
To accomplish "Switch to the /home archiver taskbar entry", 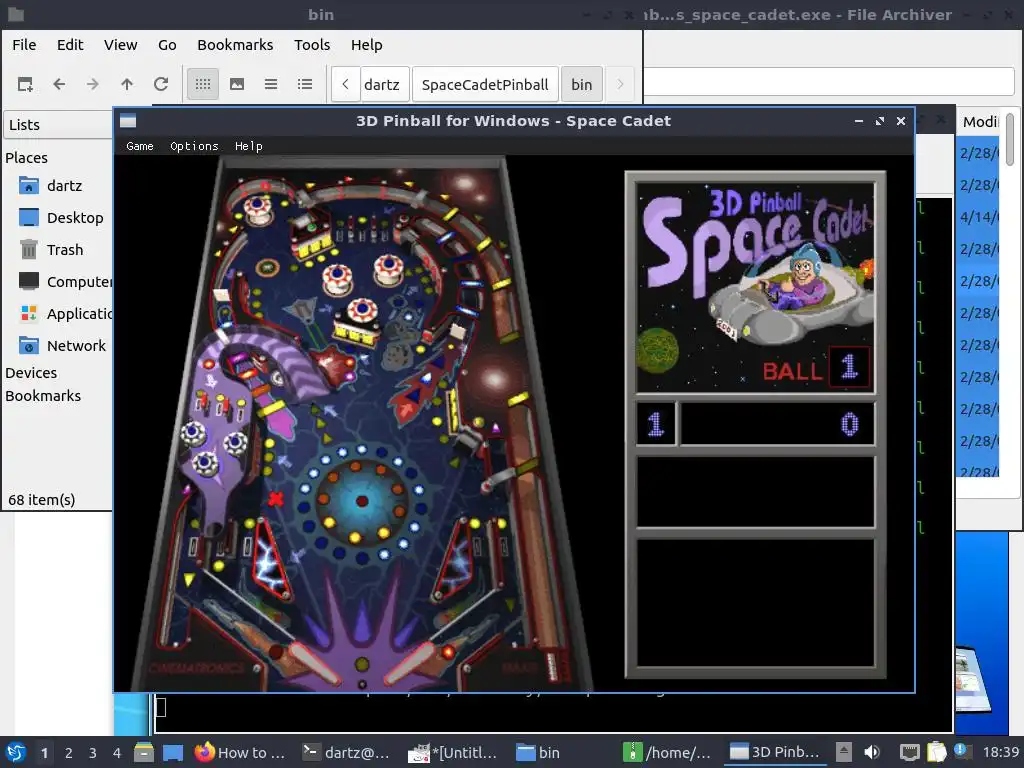I will click(667, 752).
